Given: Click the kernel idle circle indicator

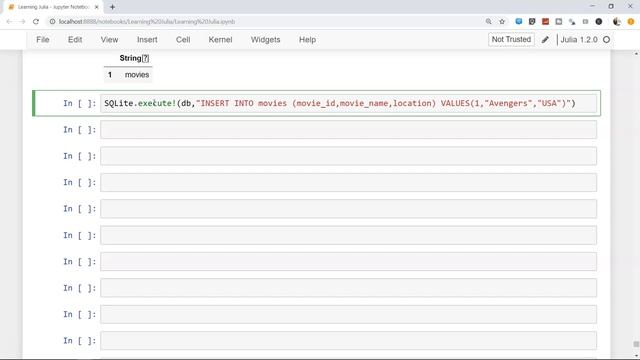Looking at the screenshot, I should click(607, 40).
